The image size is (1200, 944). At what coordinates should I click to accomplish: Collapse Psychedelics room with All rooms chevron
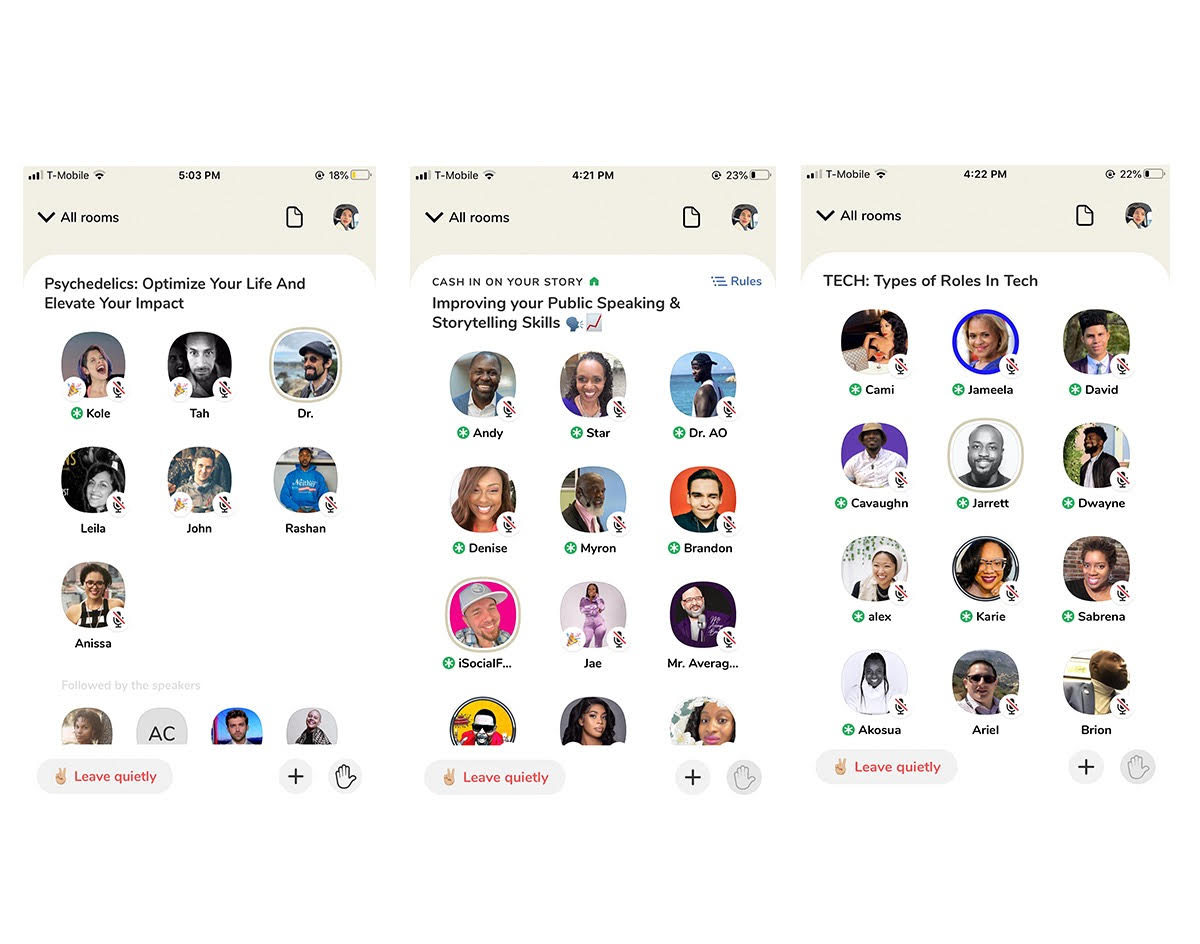point(46,217)
